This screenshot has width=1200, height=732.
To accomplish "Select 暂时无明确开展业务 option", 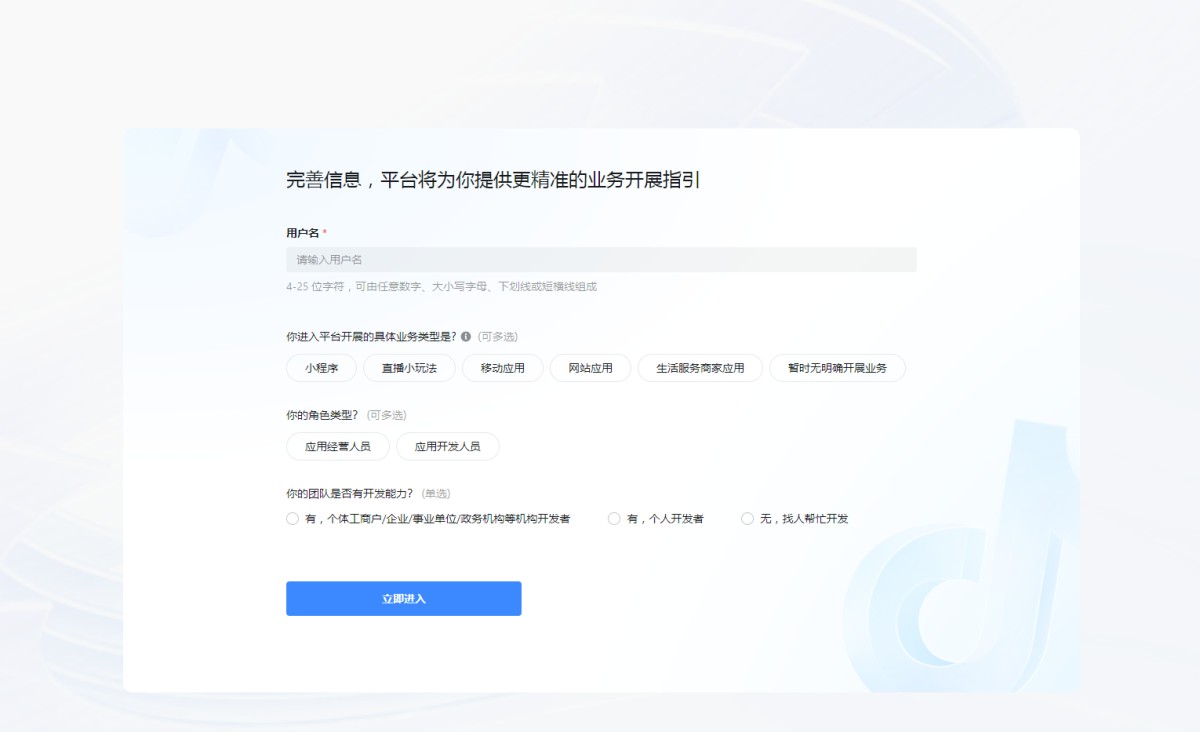I will 837,368.
